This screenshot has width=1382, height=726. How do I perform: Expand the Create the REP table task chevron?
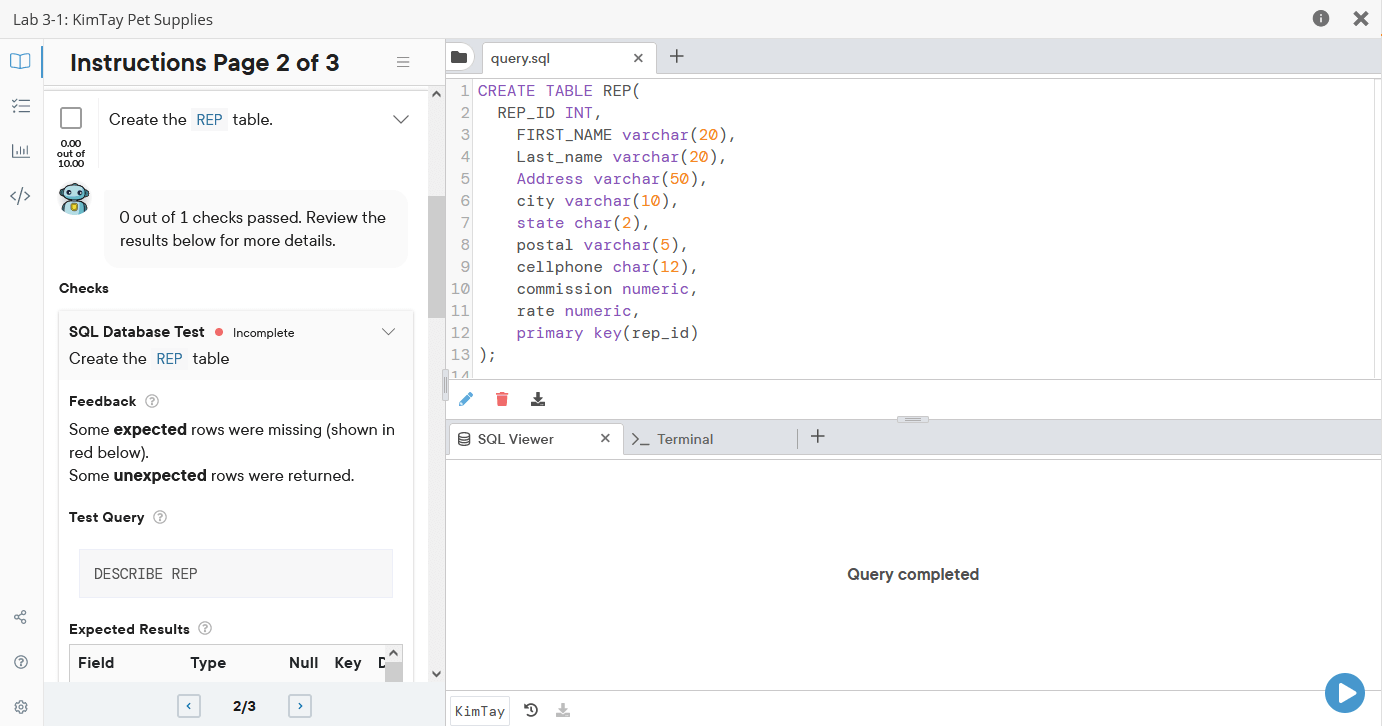(401, 119)
